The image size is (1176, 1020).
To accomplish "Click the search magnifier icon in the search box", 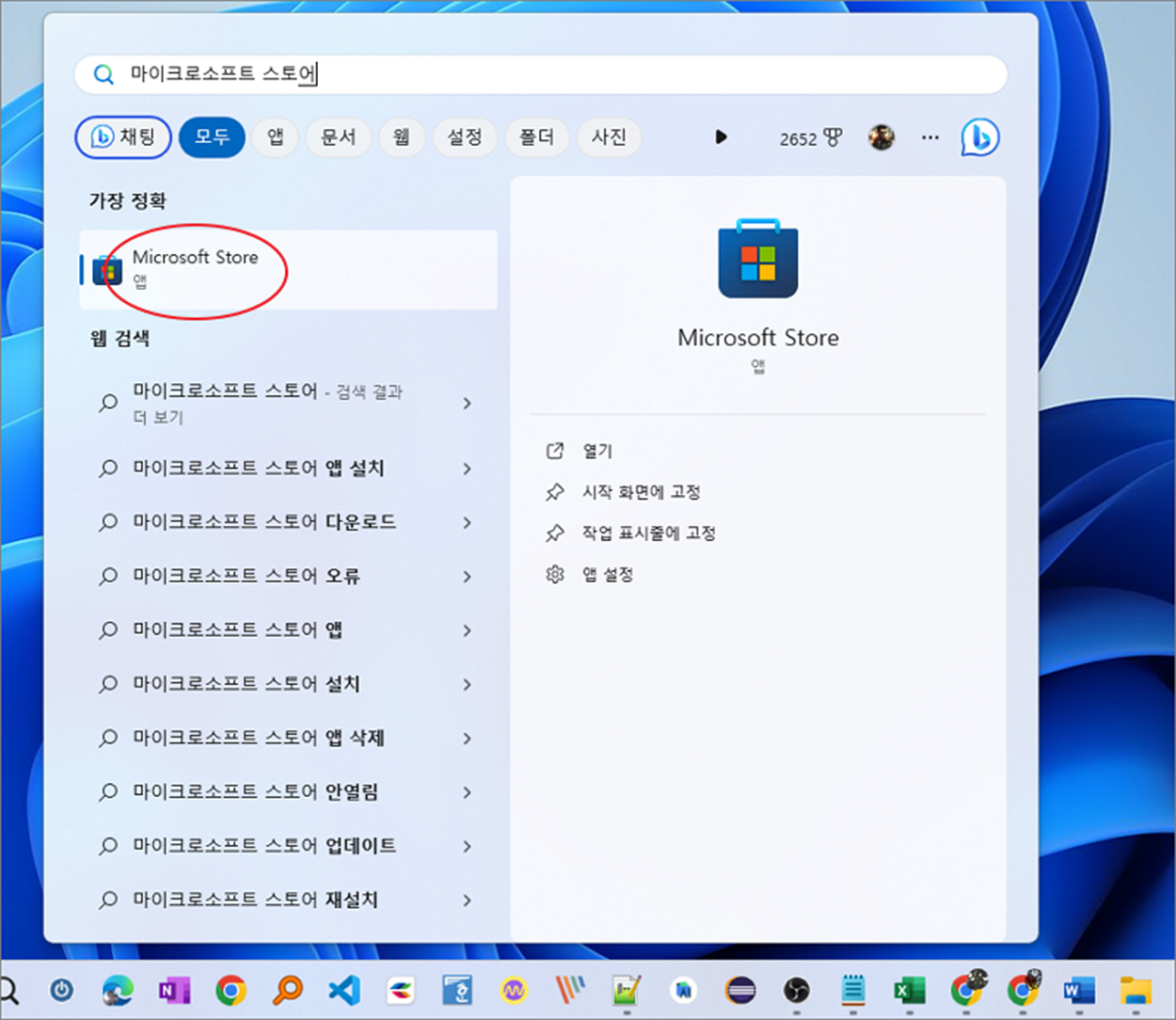I will (103, 74).
